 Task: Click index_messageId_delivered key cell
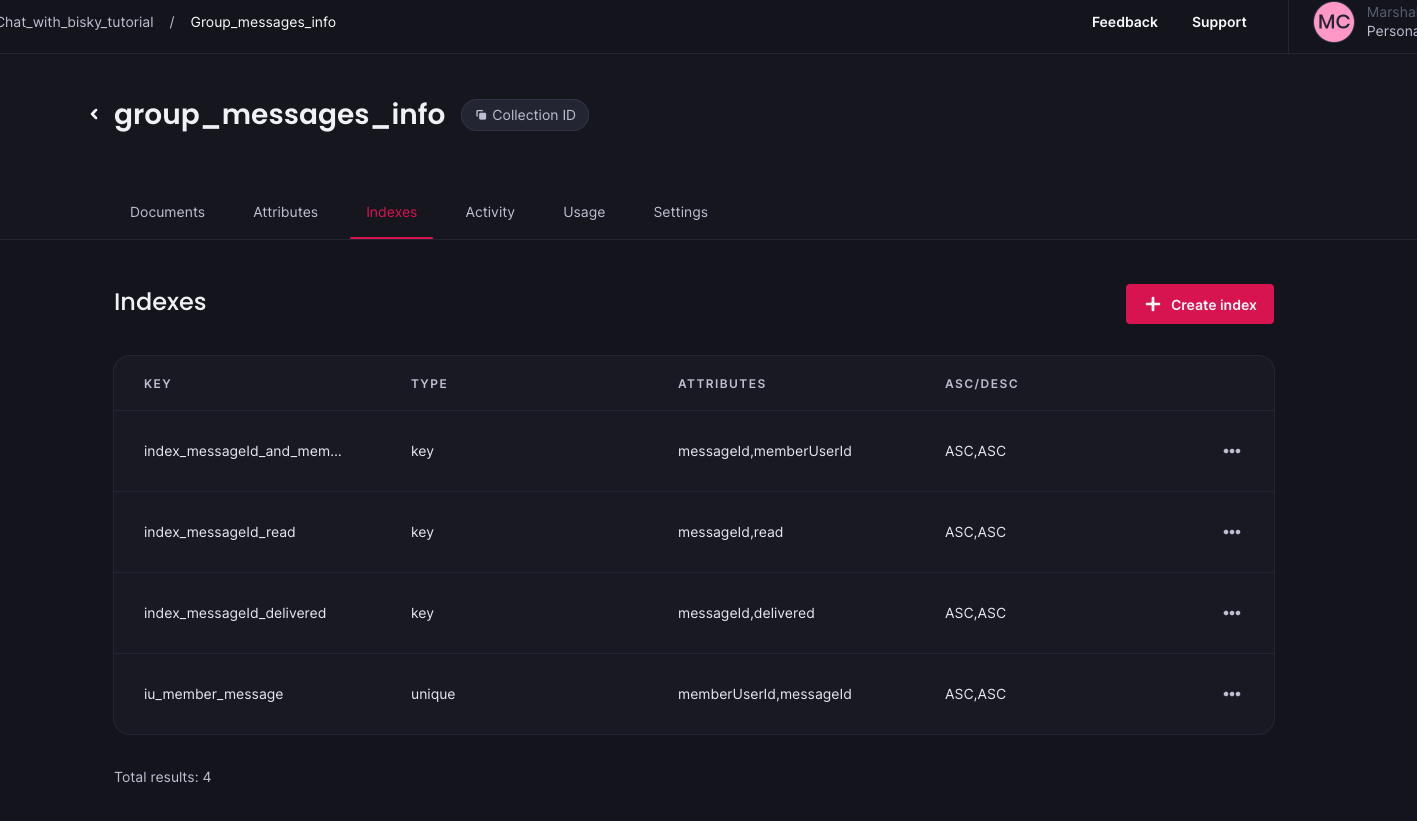coord(235,613)
